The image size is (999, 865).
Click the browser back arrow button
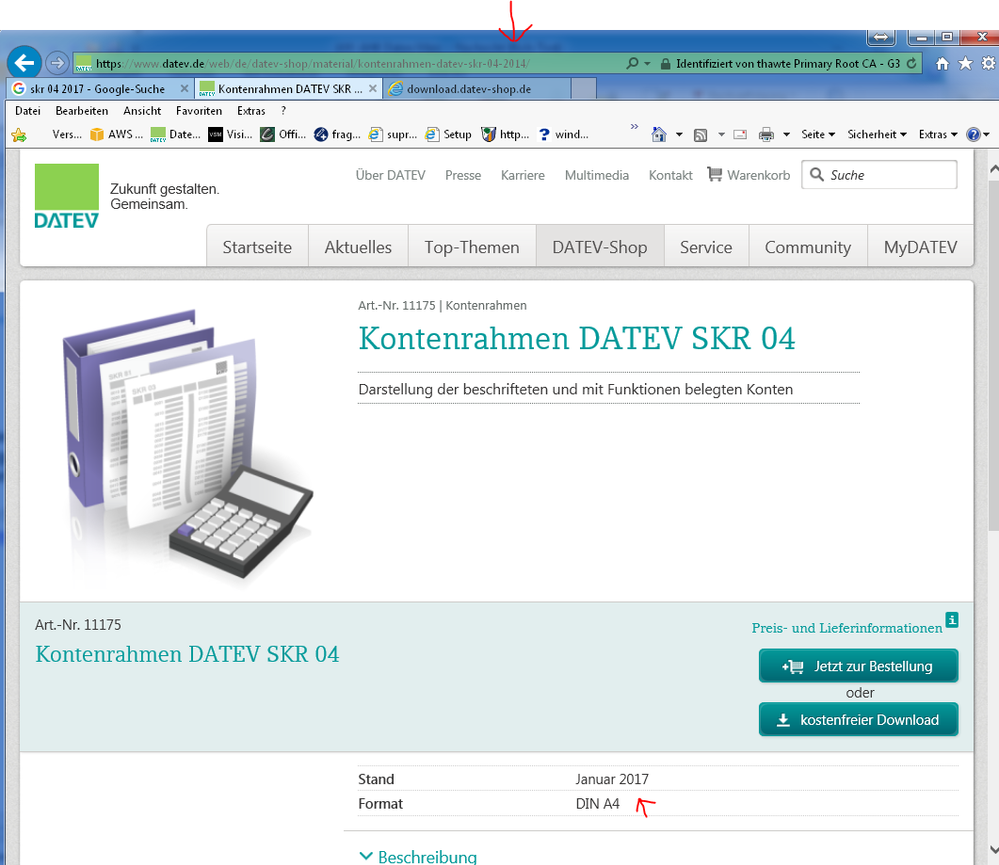(x=24, y=63)
